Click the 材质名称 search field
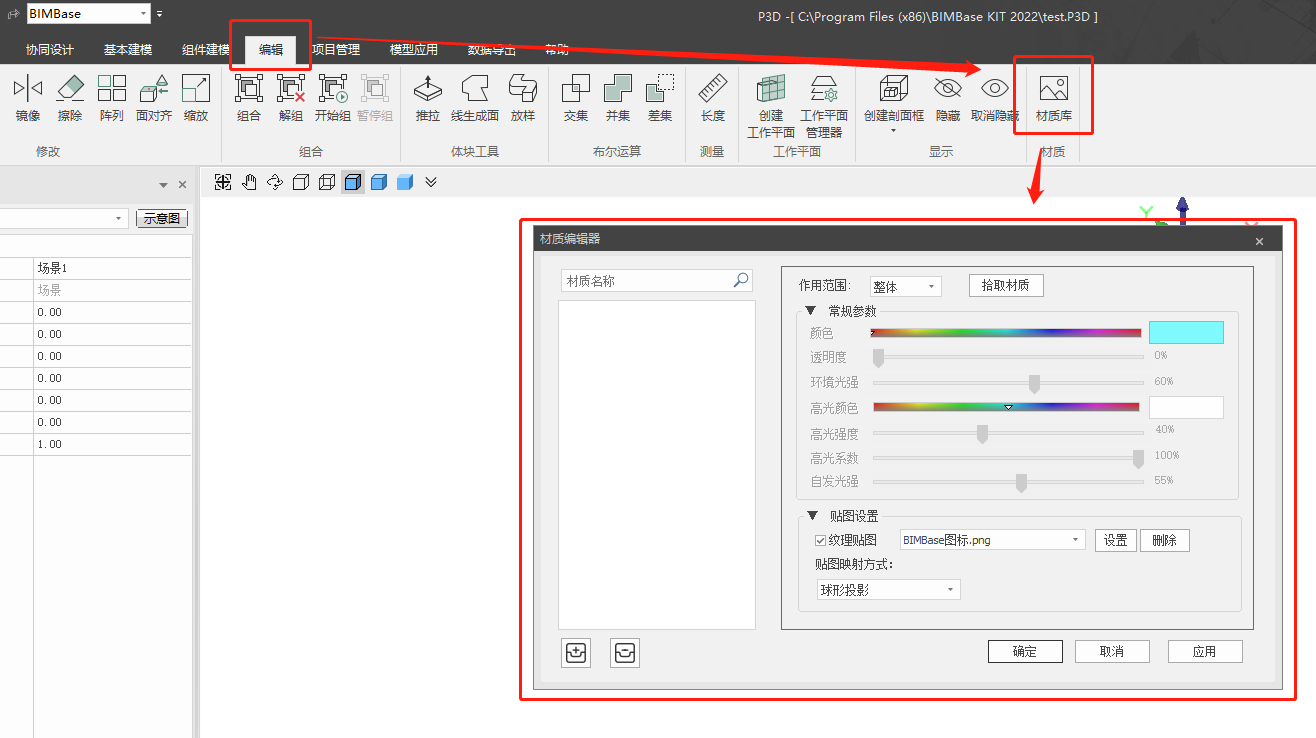 [646, 281]
